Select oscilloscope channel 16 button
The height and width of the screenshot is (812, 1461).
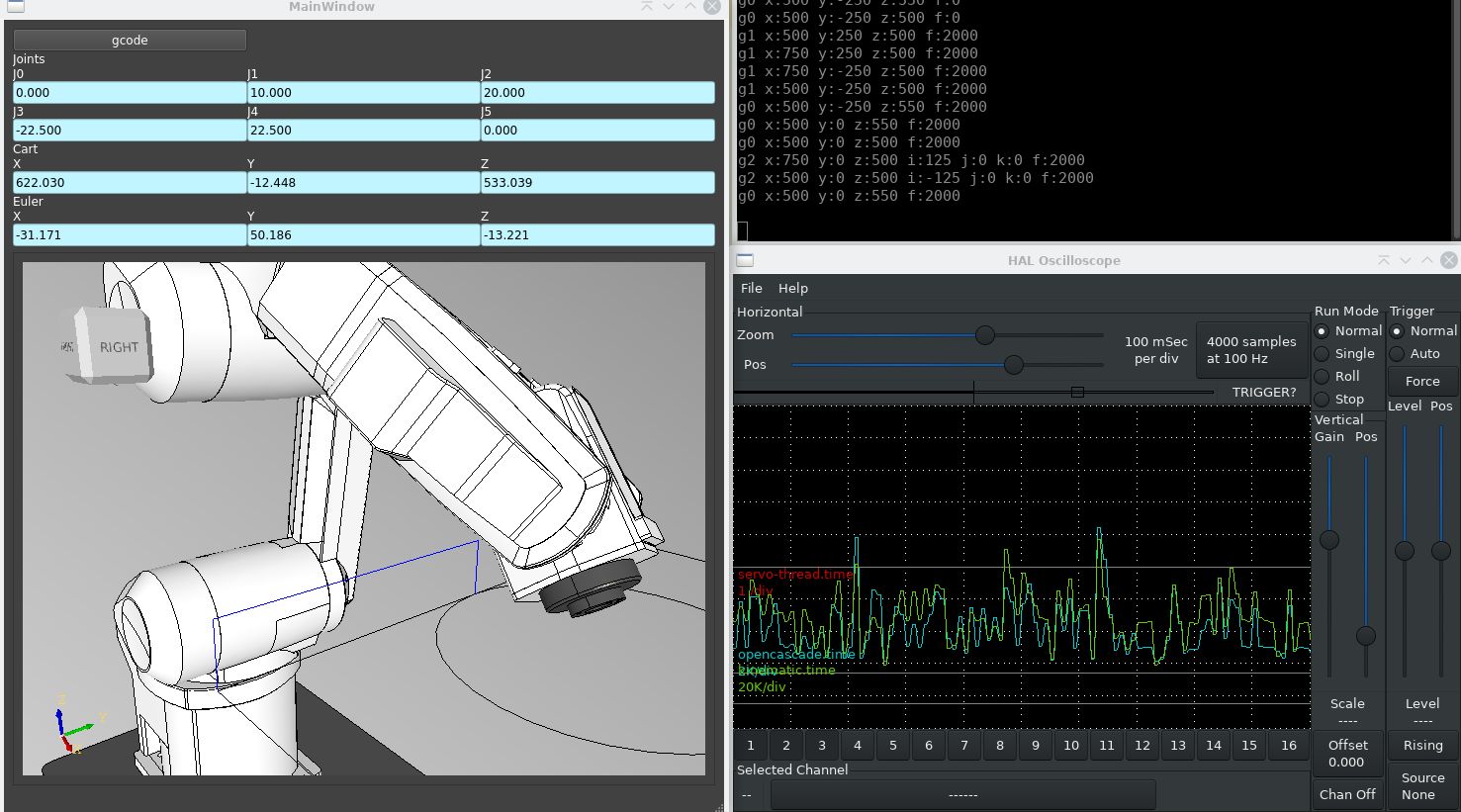point(1288,746)
